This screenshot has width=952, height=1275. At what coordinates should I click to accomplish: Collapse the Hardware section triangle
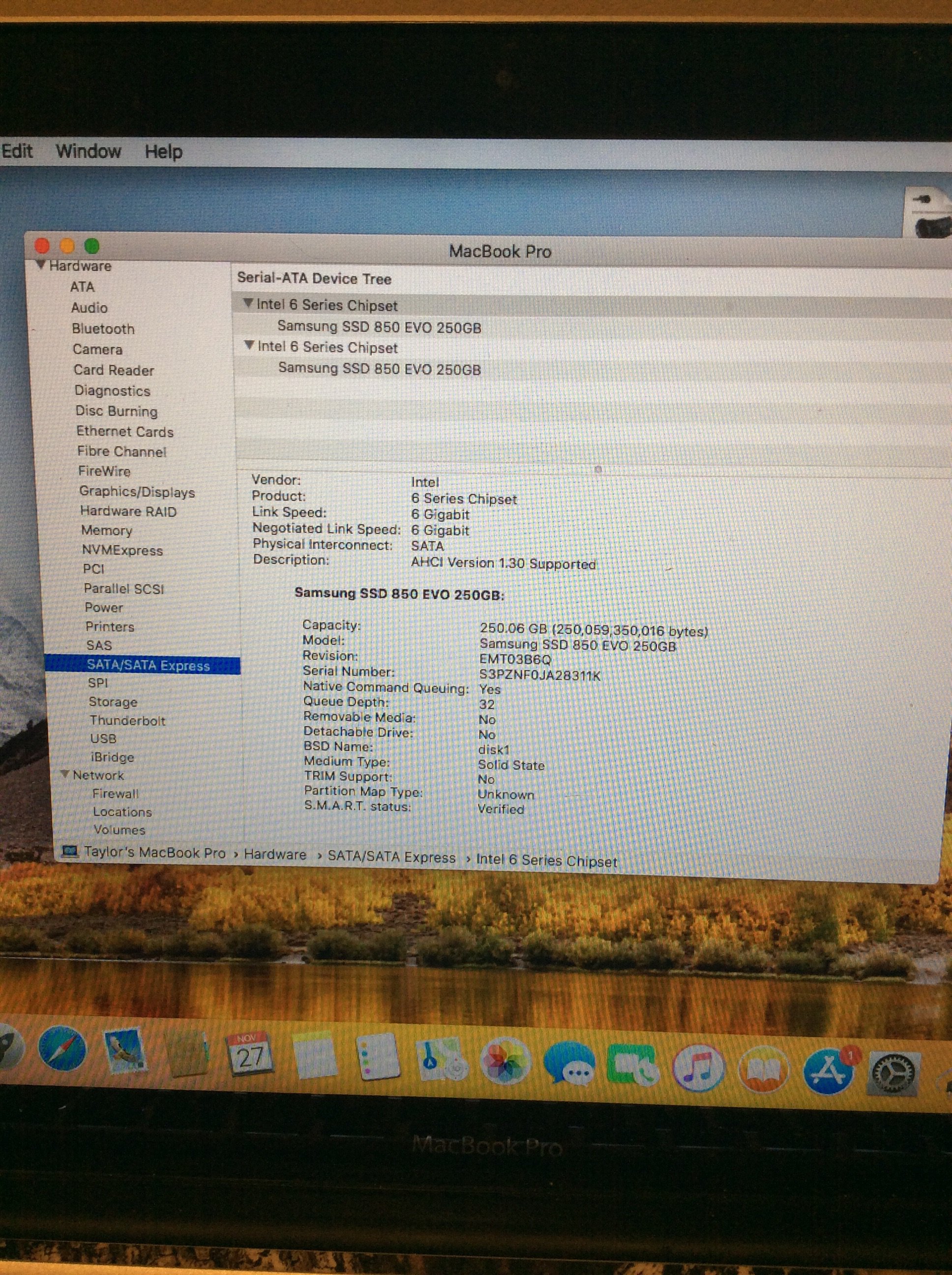click(x=40, y=265)
